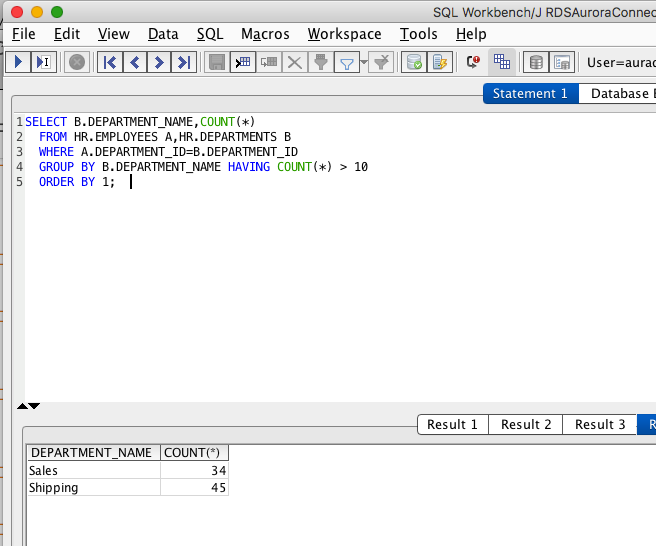Click the Execute current statement icon
Image resolution: width=656 pixels, height=546 pixels.
click(43, 62)
